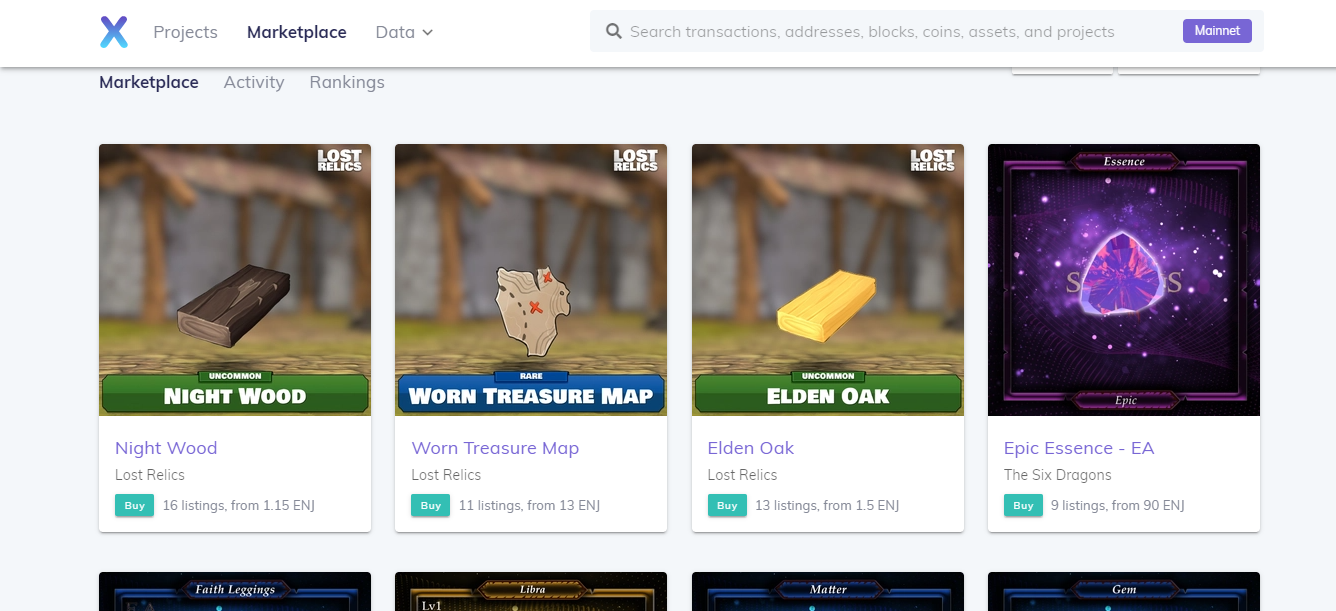
Task: Click '9 listings, from 90 ENJ' text
Action: point(1118,506)
